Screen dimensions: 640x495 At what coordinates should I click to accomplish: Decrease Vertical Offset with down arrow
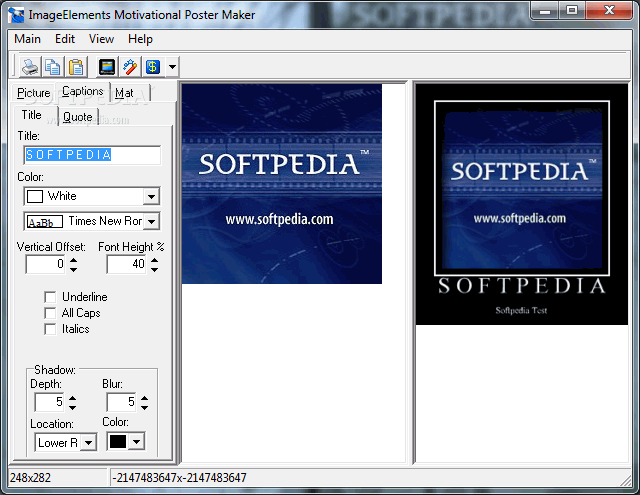click(73, 269)
